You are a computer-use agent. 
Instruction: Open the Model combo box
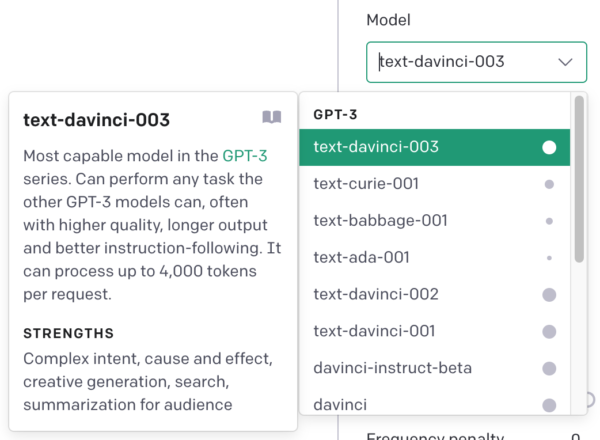click(x=476, y=62)
